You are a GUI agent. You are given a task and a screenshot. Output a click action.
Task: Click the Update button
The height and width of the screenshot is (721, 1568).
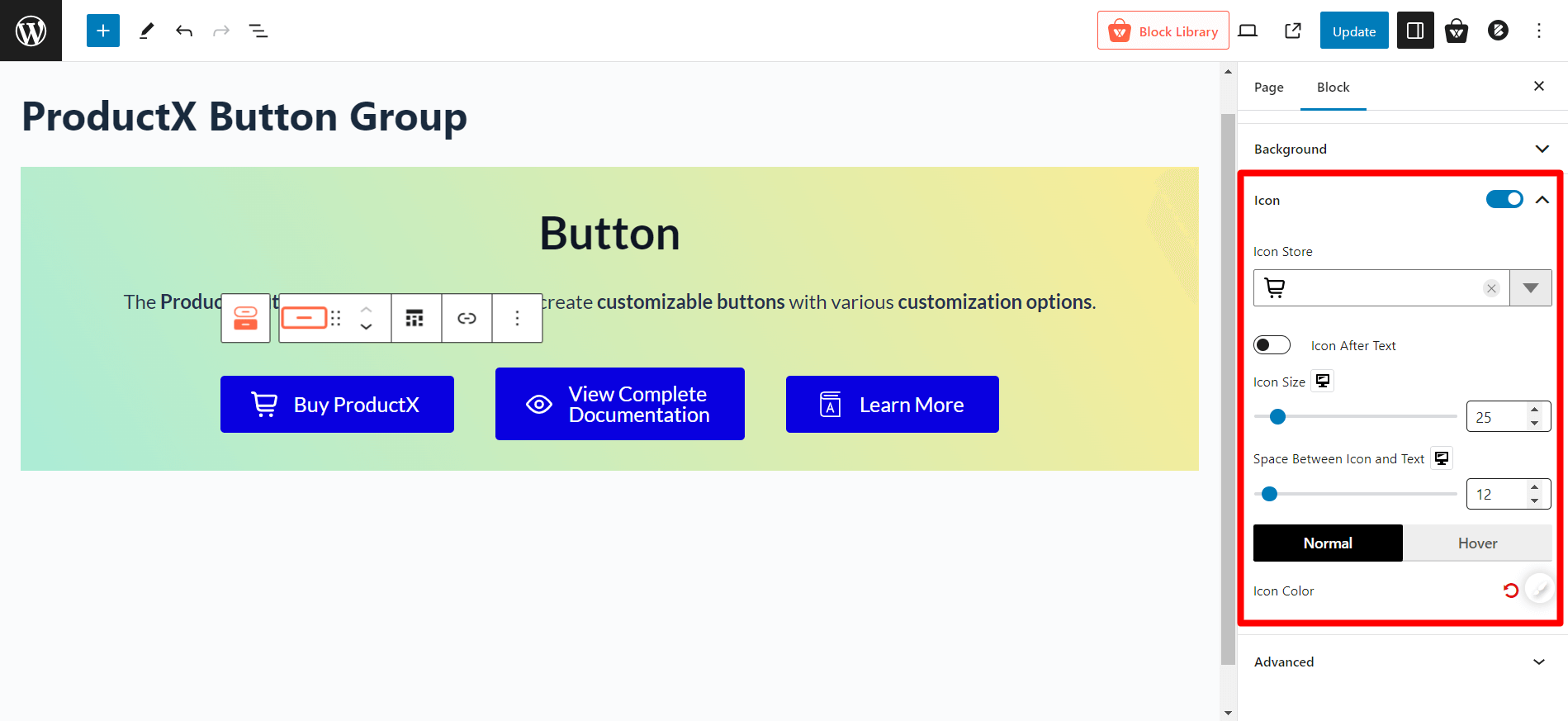click(1354, 31)
